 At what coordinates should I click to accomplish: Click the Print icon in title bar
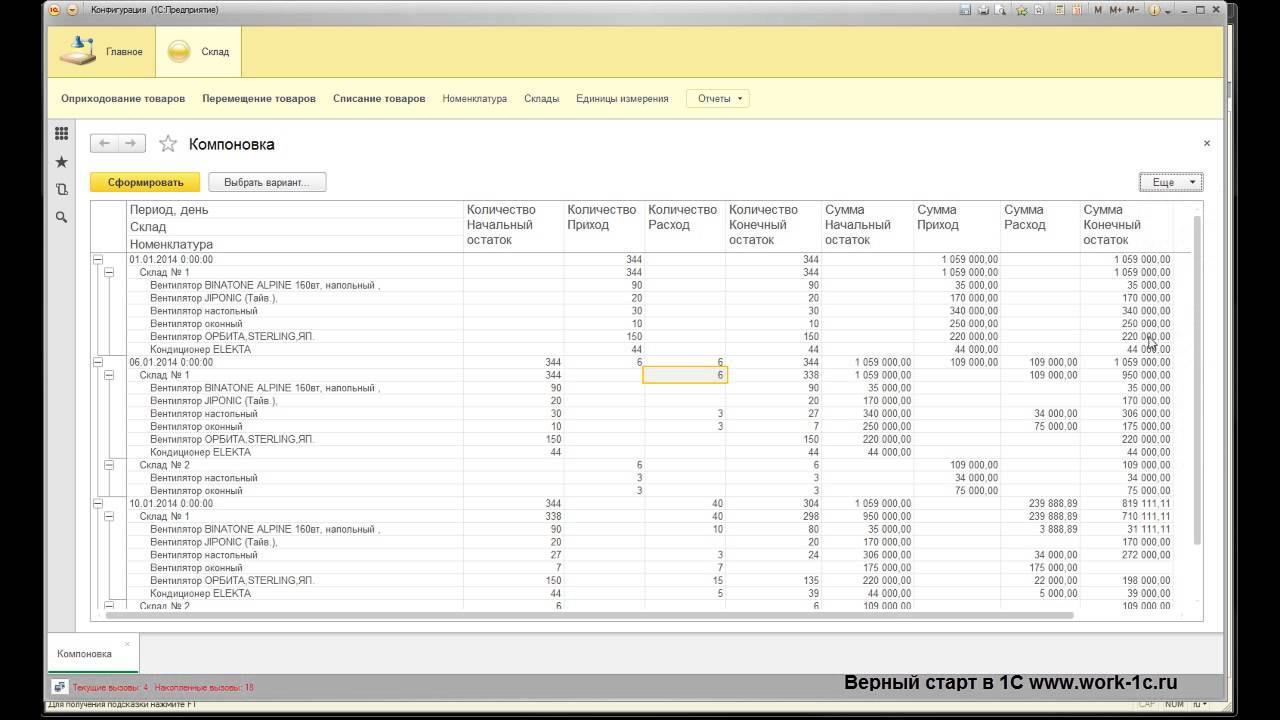[983, 10]
